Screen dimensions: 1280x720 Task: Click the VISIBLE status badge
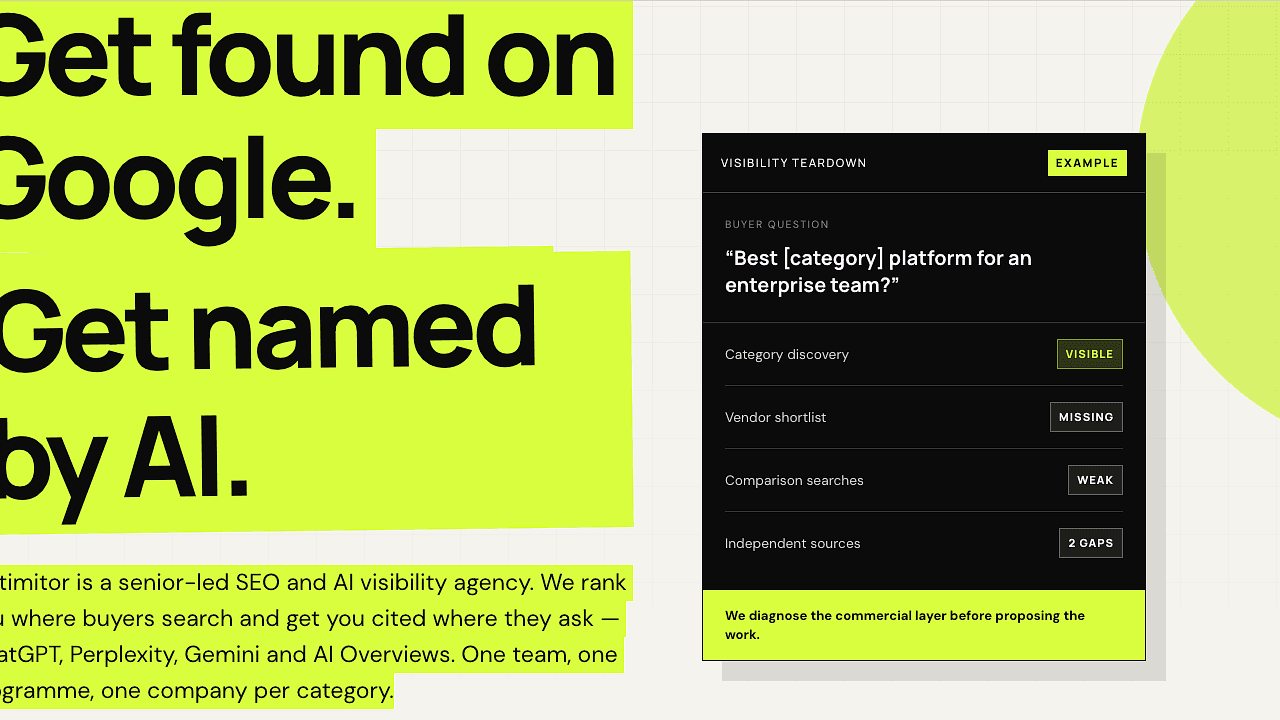point(1089,354)
